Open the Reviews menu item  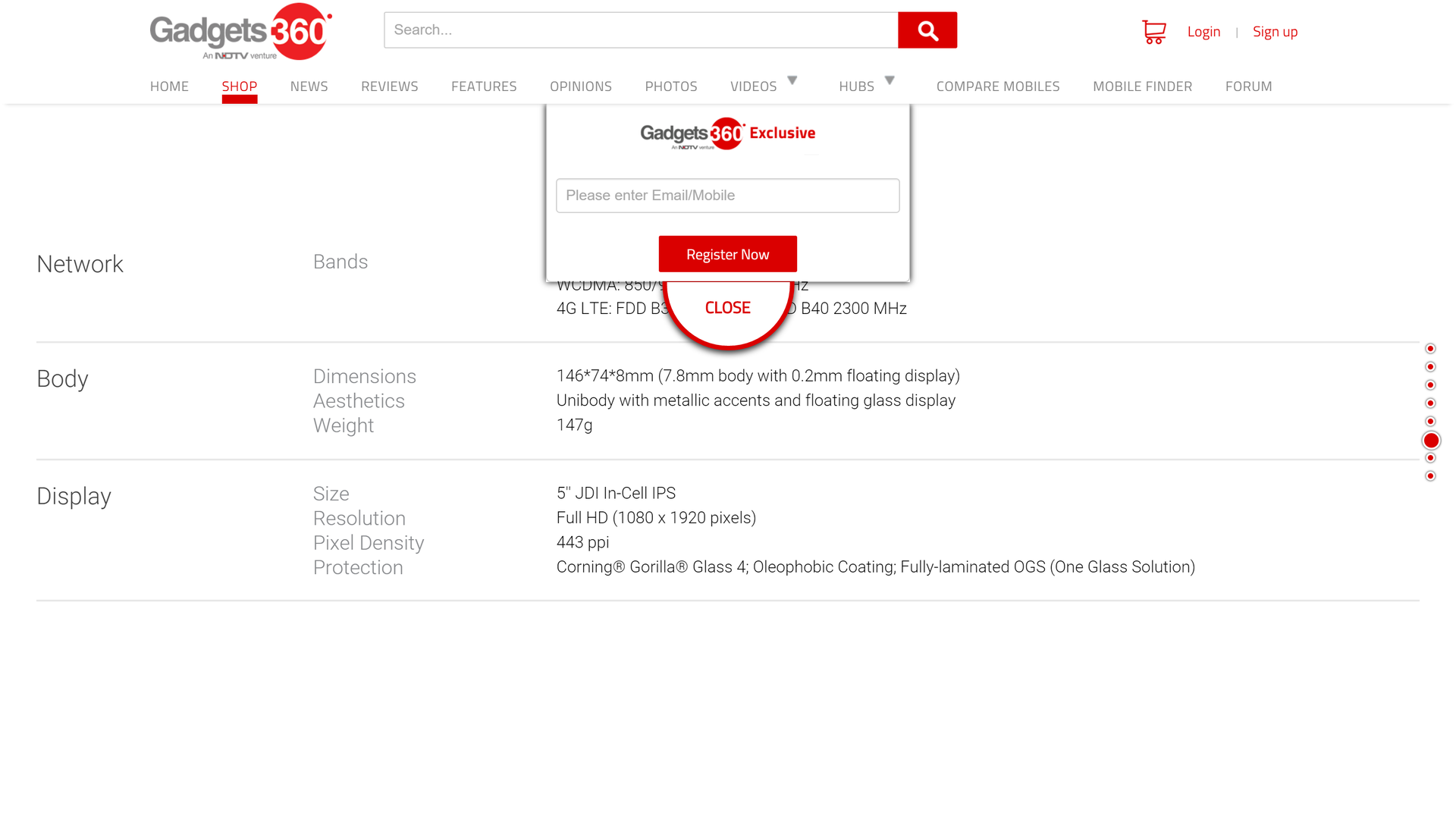[x=389, y=86]
